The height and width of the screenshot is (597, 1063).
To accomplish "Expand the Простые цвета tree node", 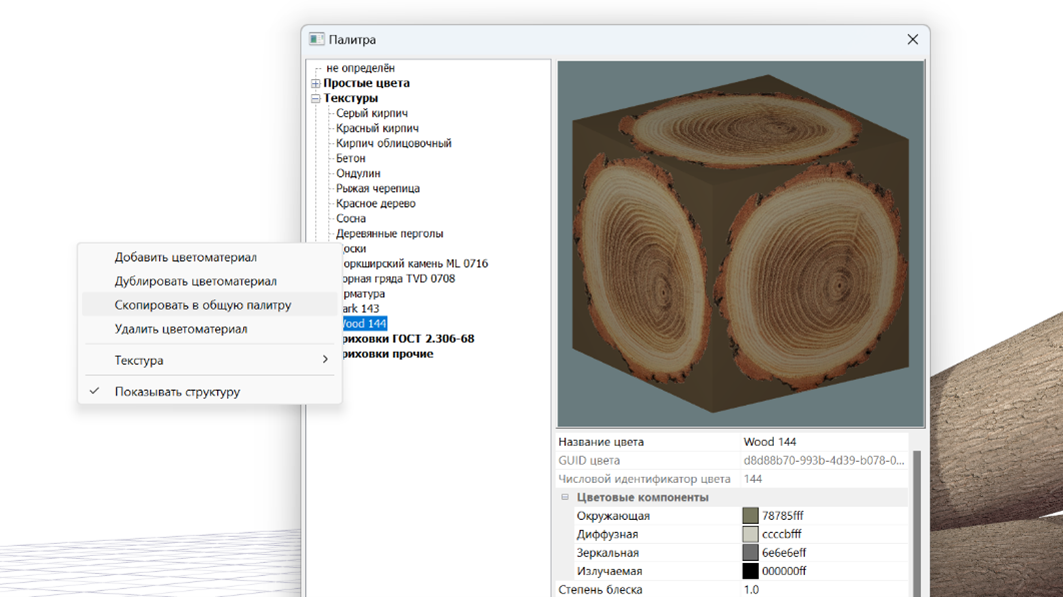I will pyautogui.click(x=316, y=84).
